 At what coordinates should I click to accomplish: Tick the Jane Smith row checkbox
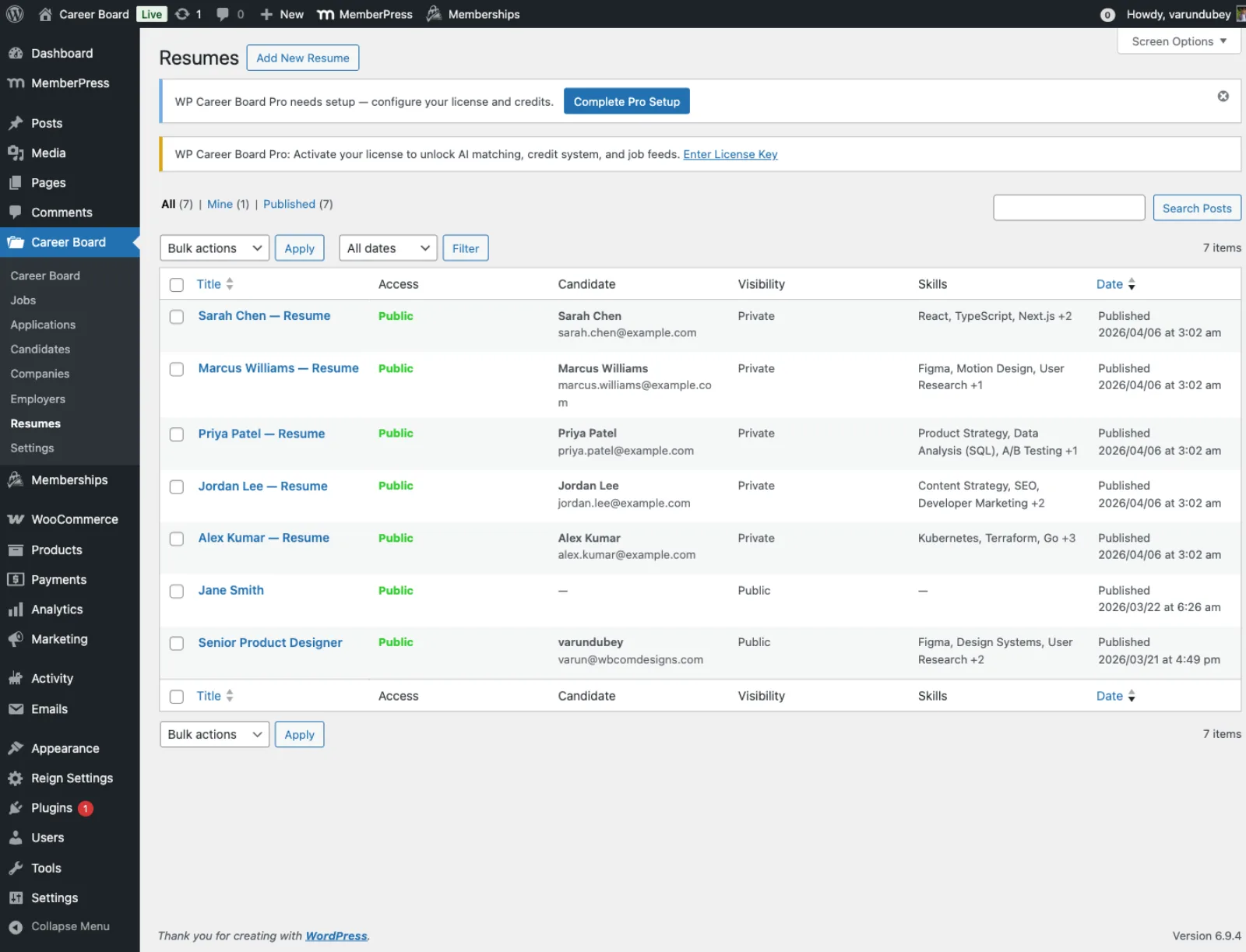177,592
